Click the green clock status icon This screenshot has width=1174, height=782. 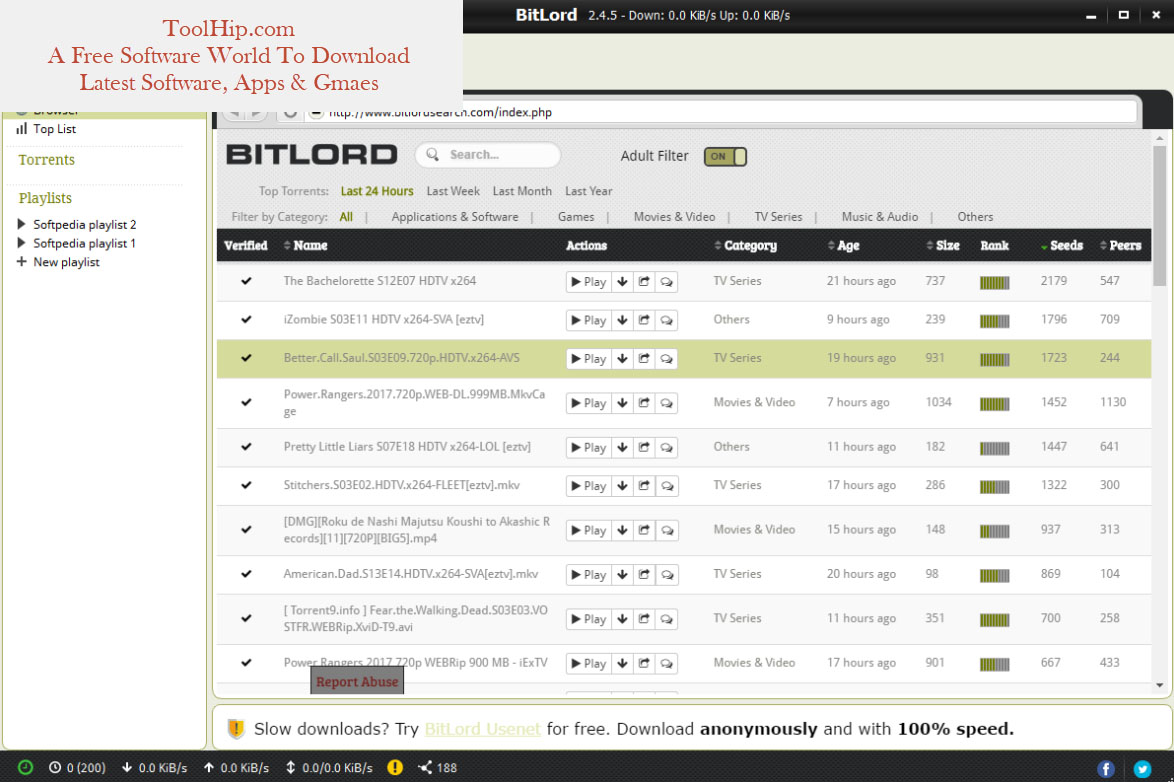pos(25,767)
